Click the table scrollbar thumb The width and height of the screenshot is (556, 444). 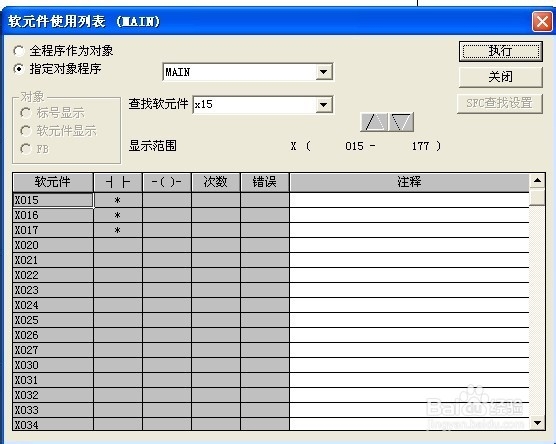[x=537, y=197]
